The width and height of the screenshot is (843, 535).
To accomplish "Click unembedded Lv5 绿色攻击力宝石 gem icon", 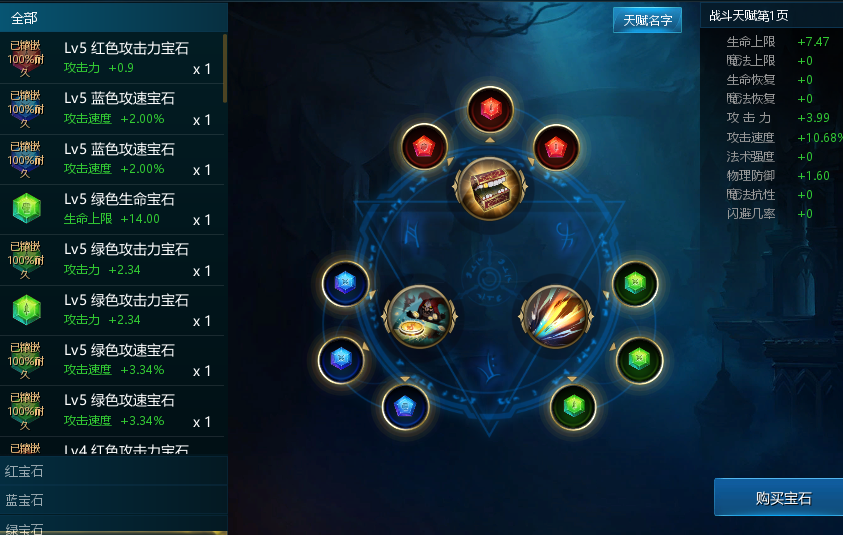I will coord(27,310).
